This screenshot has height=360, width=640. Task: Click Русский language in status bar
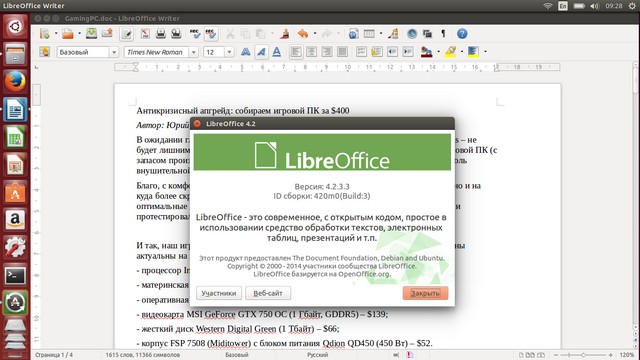point(318,355)
